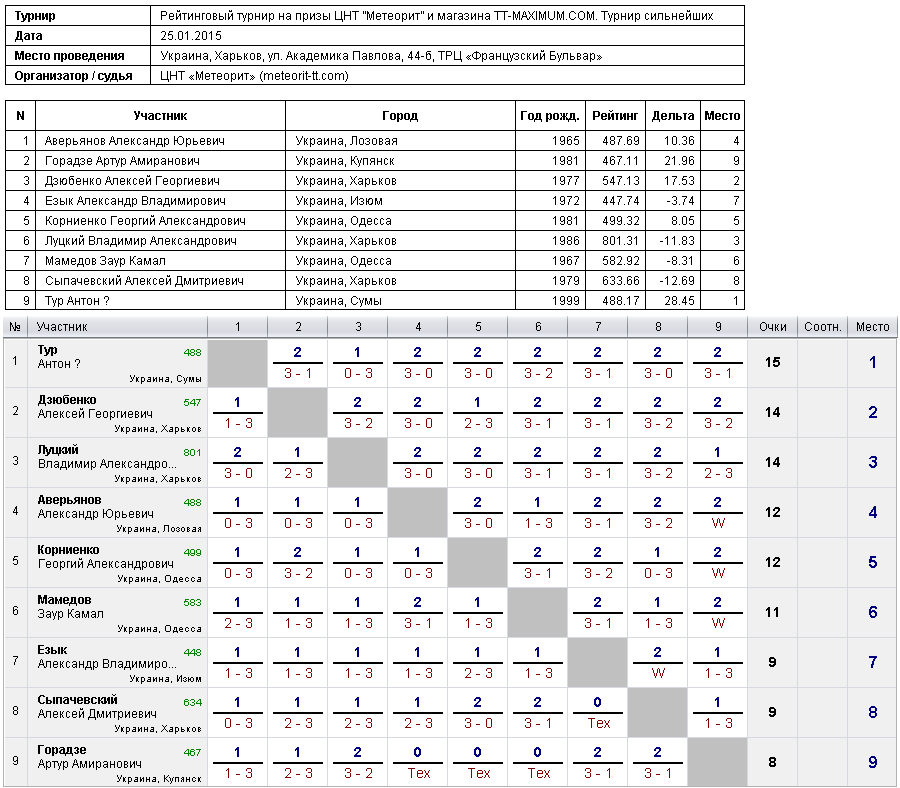Click score 3 - 0 in Сыпачевский's row
This screenshot has height=788, width=900.
(x=478, y=723)
